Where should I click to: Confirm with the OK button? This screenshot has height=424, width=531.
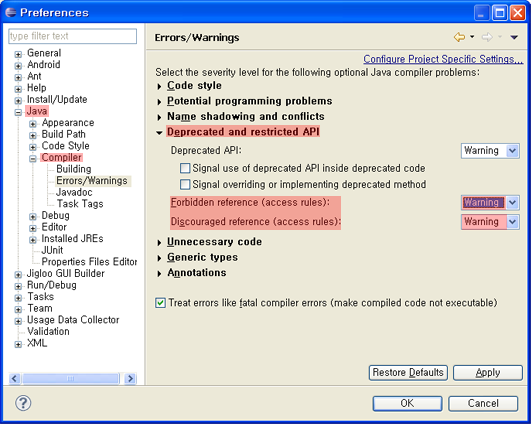pos(407,403)
